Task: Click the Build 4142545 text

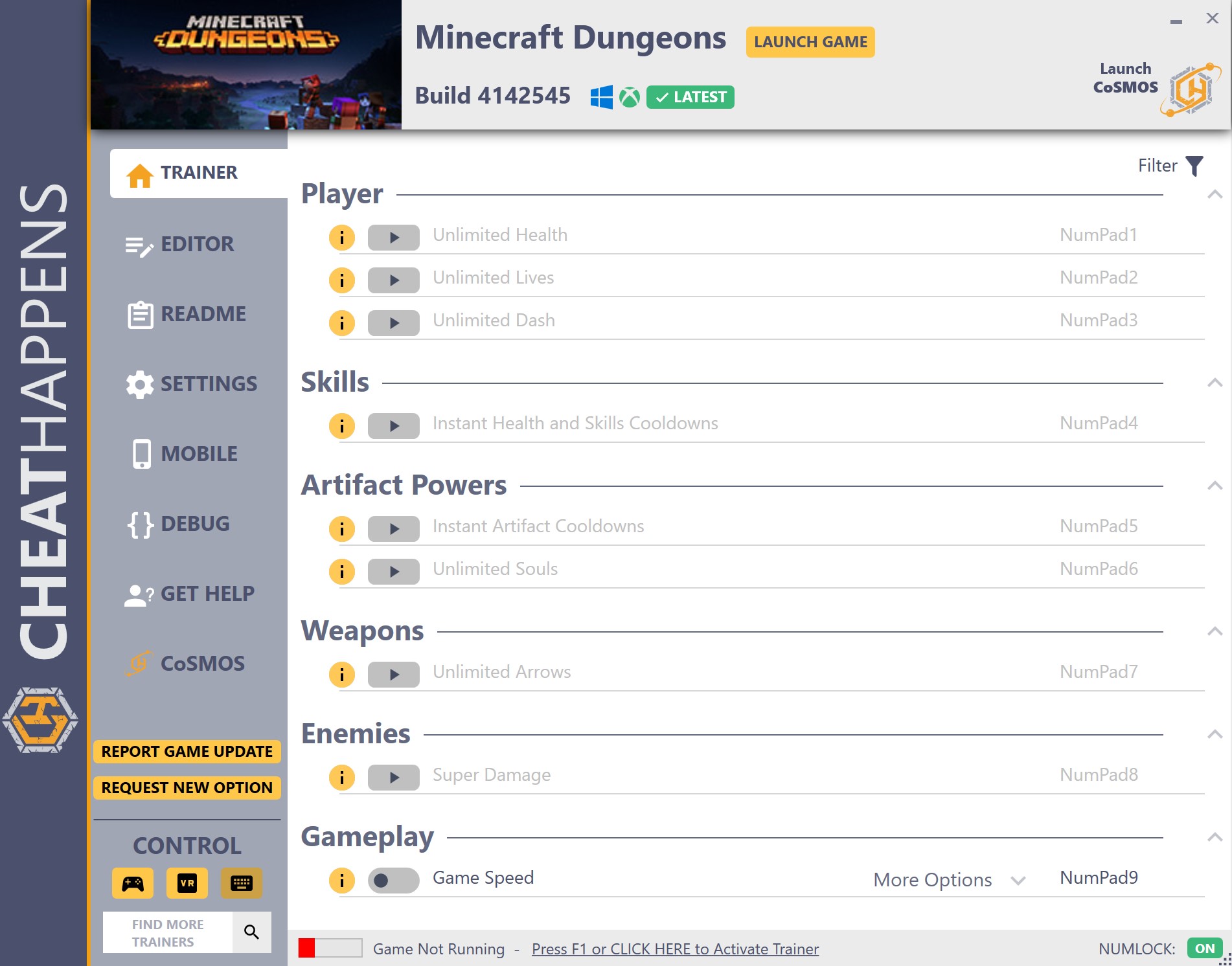Action: click(492, 96)
